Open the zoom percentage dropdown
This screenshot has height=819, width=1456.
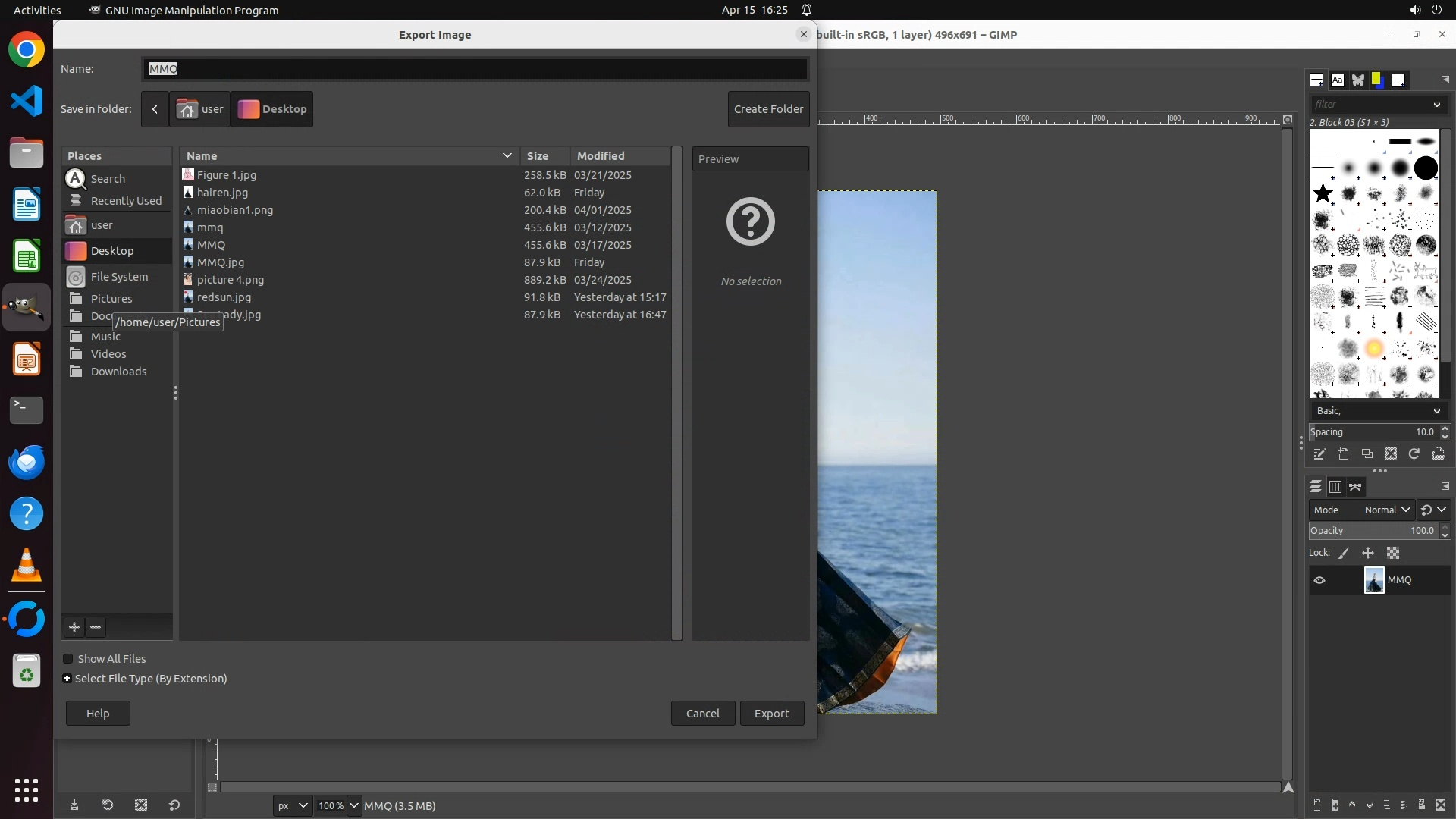pos(353,806)
